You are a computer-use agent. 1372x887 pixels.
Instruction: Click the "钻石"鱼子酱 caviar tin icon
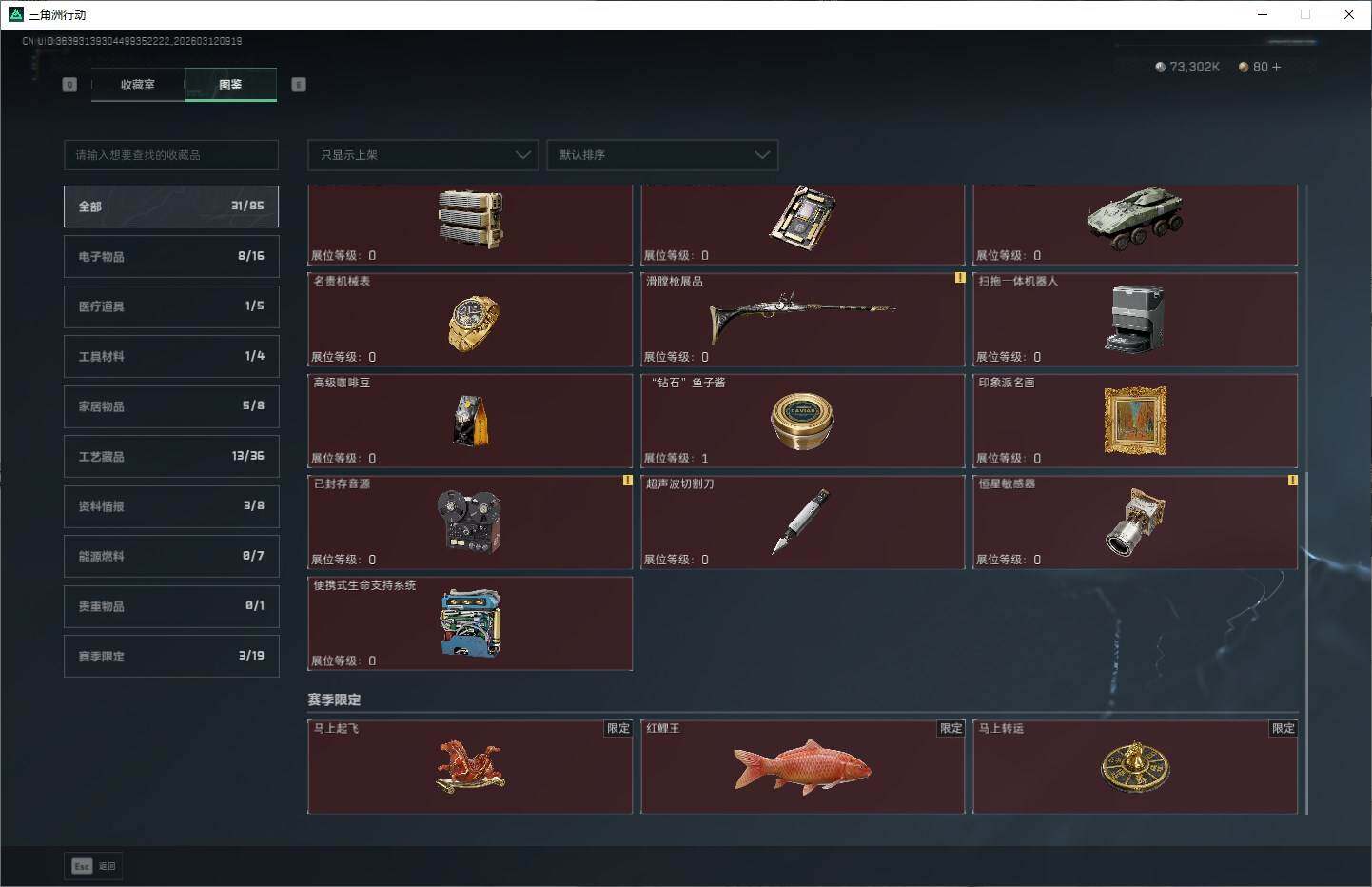pyautogui.click(x=802, y=421)
